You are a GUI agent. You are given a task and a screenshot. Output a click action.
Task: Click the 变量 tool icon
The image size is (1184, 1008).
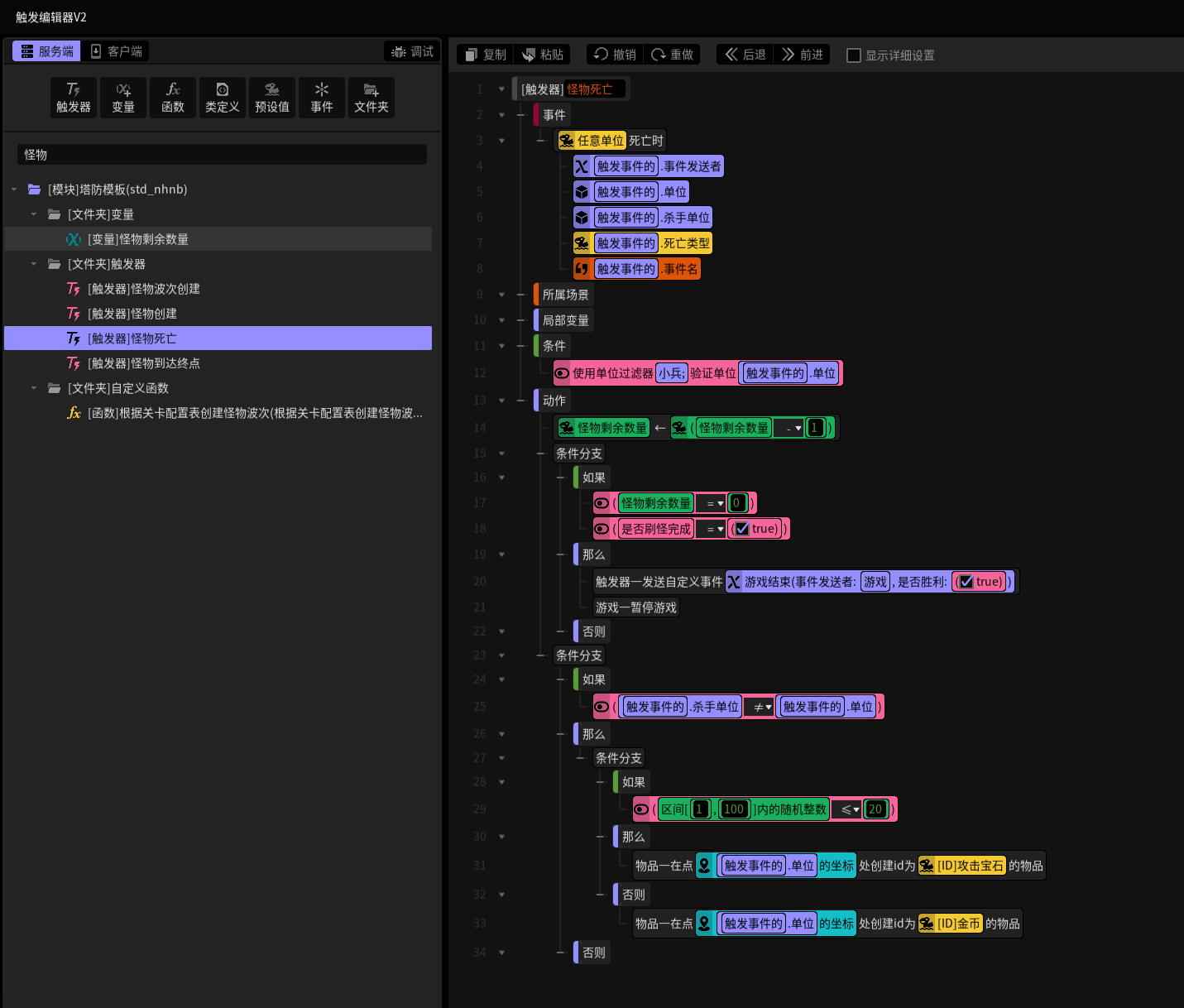123,98
